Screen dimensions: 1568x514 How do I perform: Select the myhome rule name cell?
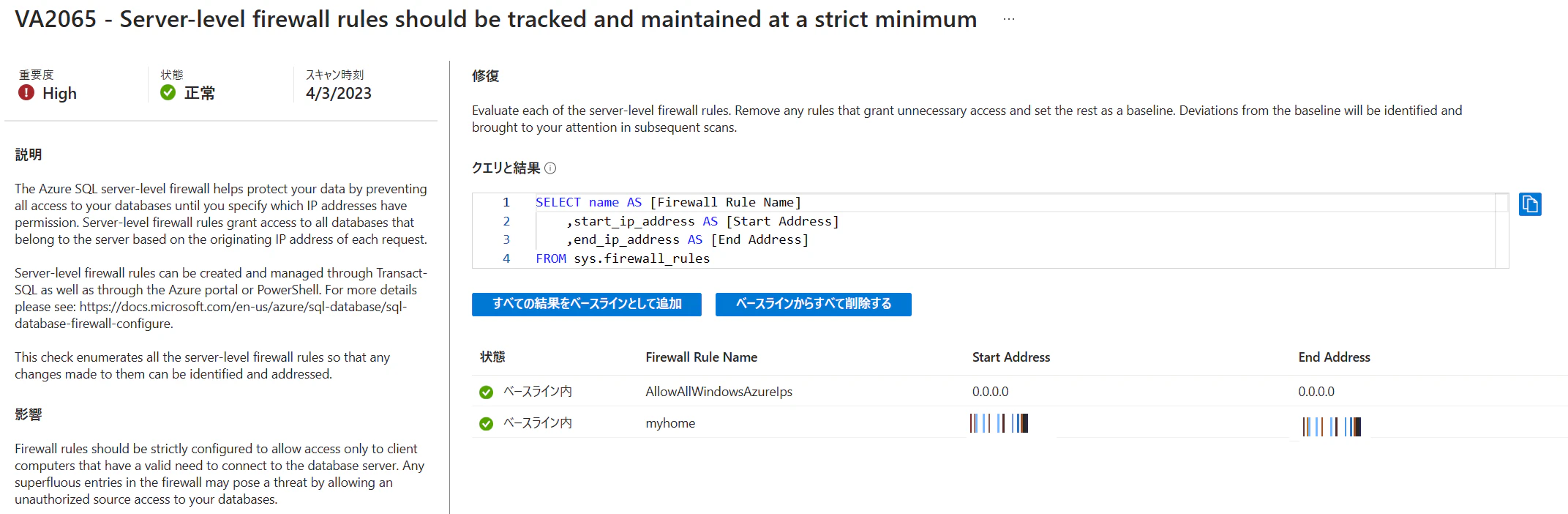coord(670,423)
